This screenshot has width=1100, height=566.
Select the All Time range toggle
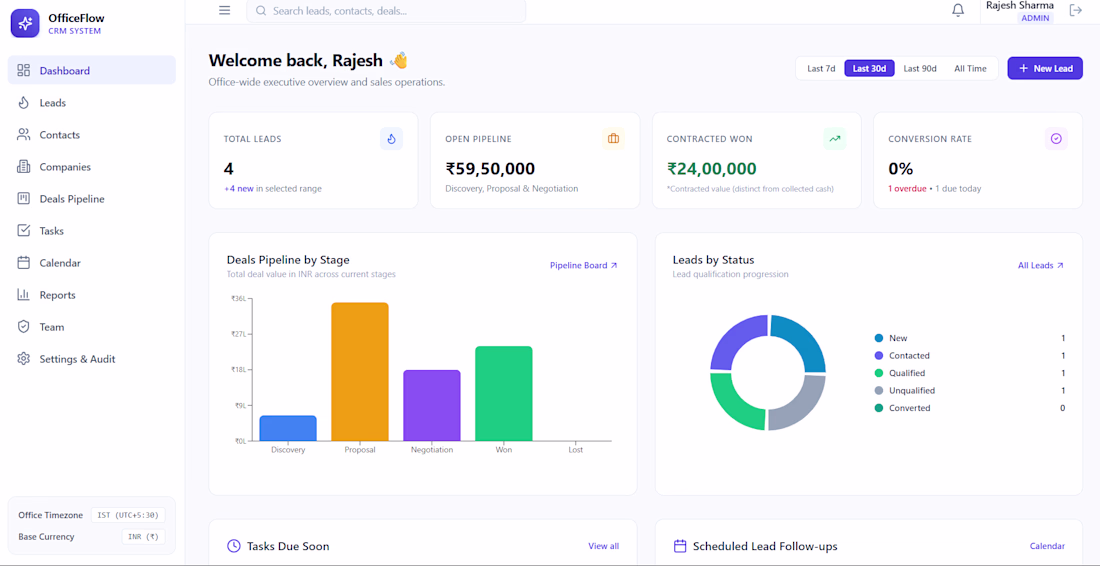tap(970, 68)
